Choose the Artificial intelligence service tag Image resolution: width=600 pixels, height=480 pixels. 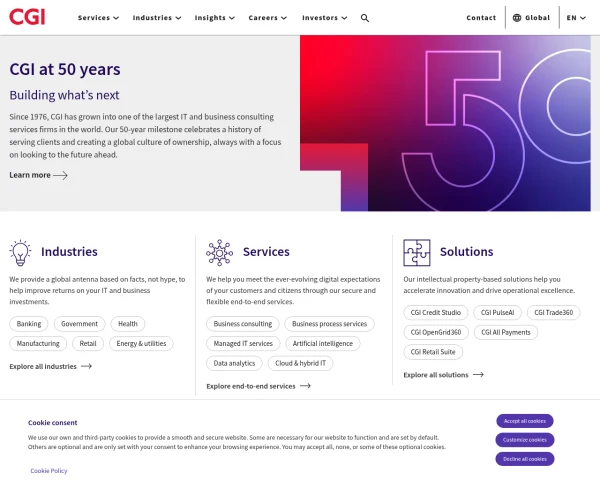(323, 344)
